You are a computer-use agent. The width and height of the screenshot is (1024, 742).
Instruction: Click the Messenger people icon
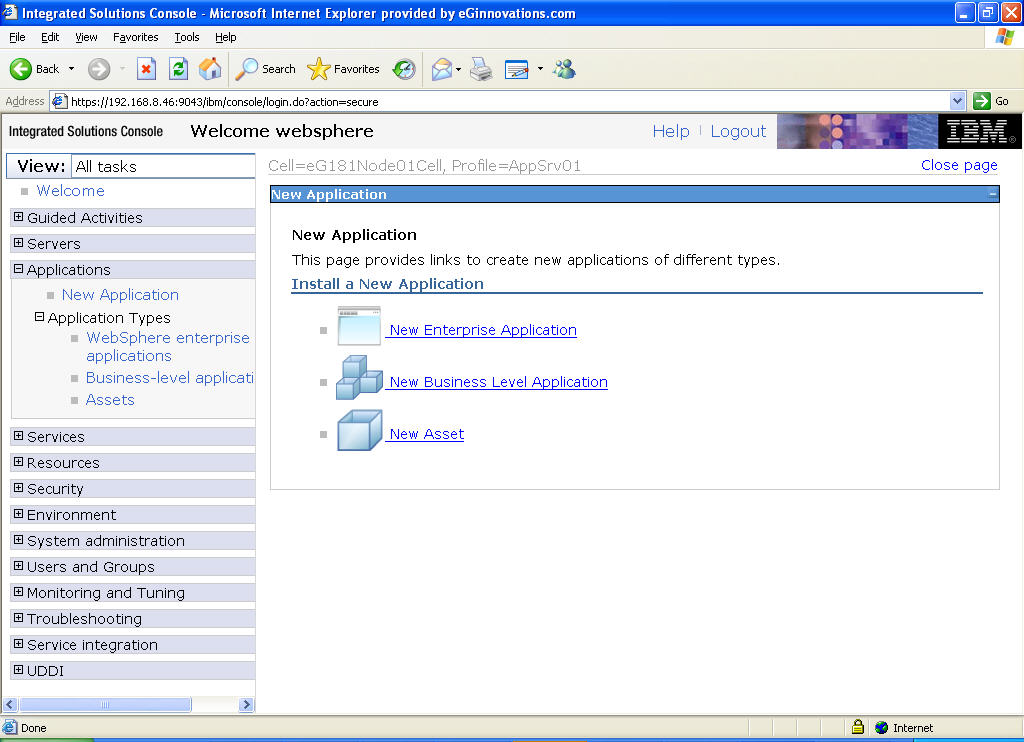click(564, 69)
